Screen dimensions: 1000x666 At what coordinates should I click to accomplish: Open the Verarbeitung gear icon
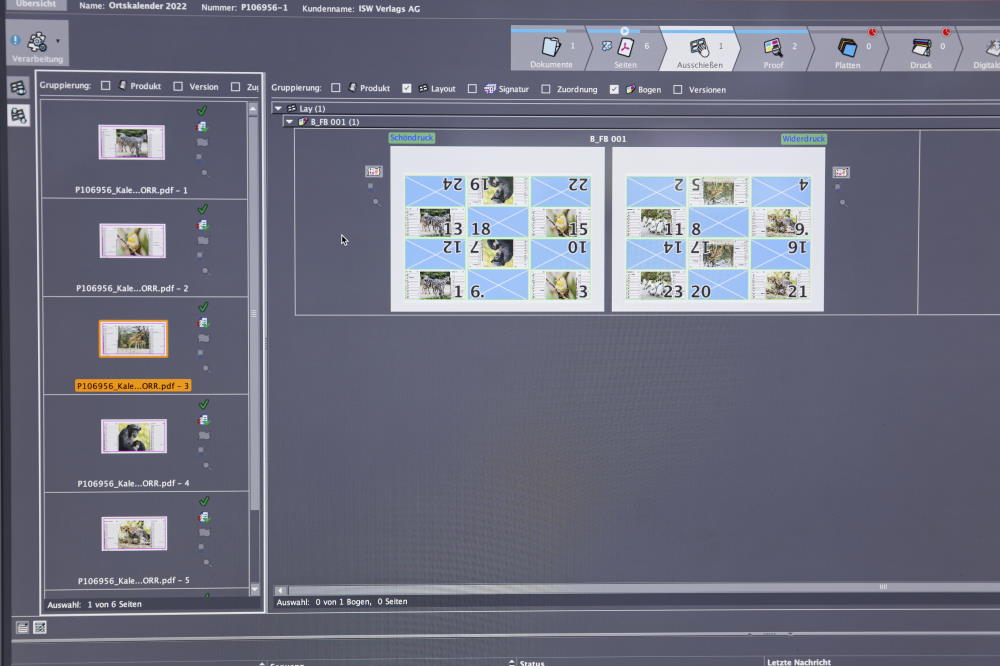point(38,41)
